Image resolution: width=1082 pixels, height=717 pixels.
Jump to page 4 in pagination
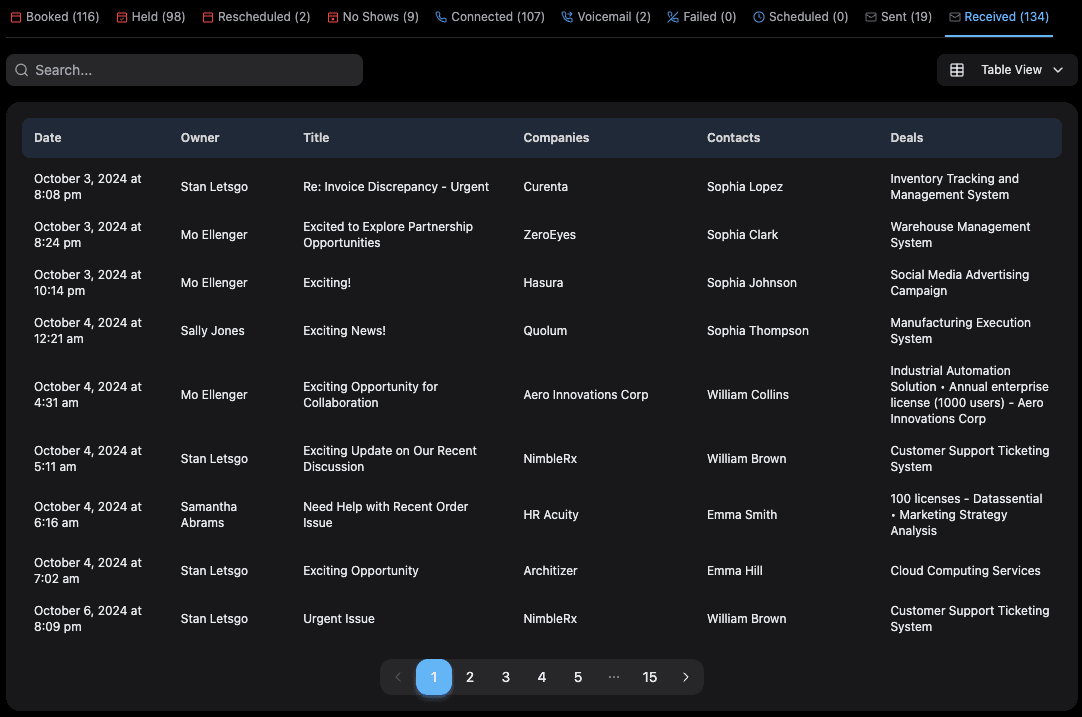point(542,677)
